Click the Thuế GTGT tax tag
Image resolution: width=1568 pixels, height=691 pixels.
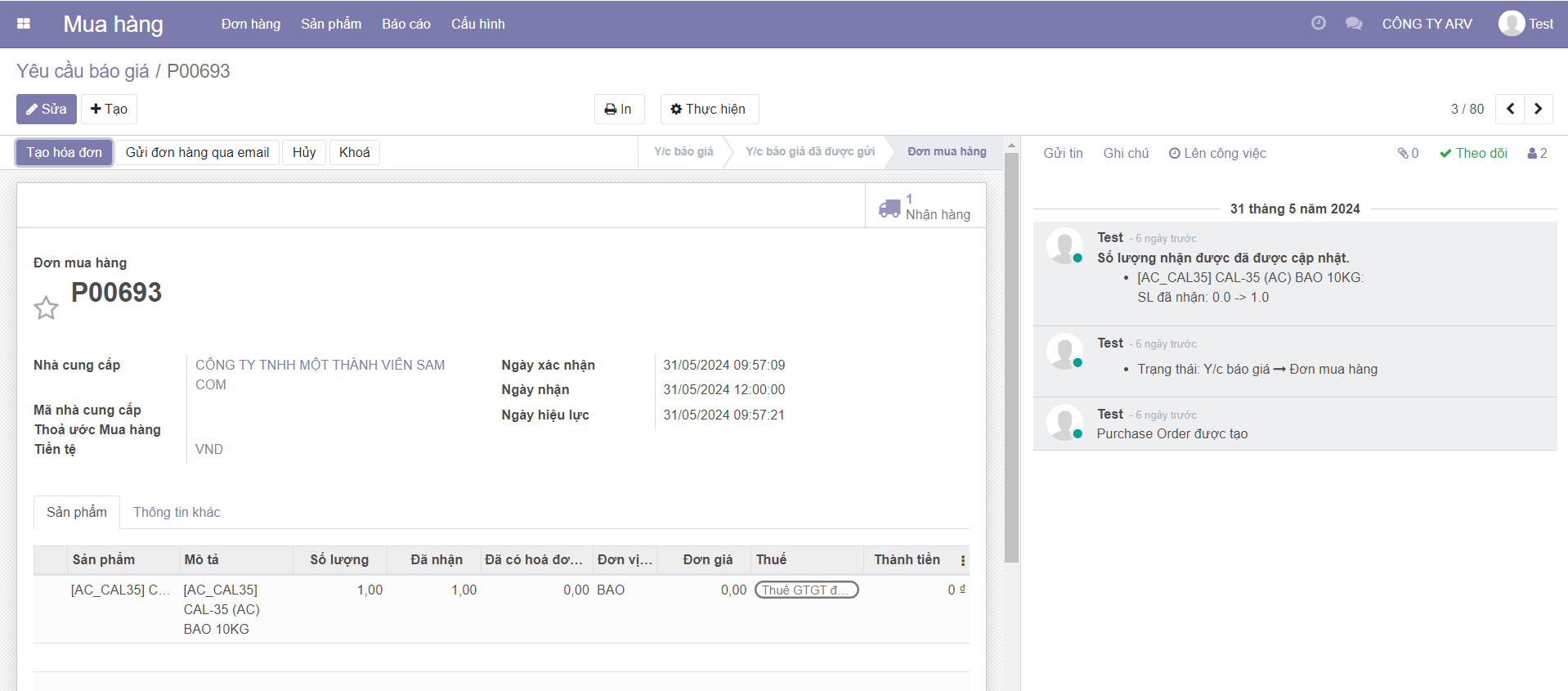(805, 590)
